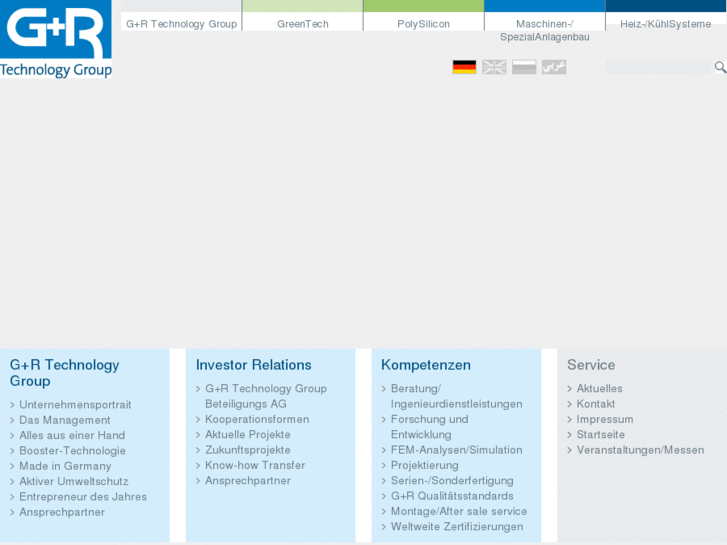The height and width of the screenshot is (545, 727).
Task: Open Know-how Transfer link
Action: (x=255, y=465)
